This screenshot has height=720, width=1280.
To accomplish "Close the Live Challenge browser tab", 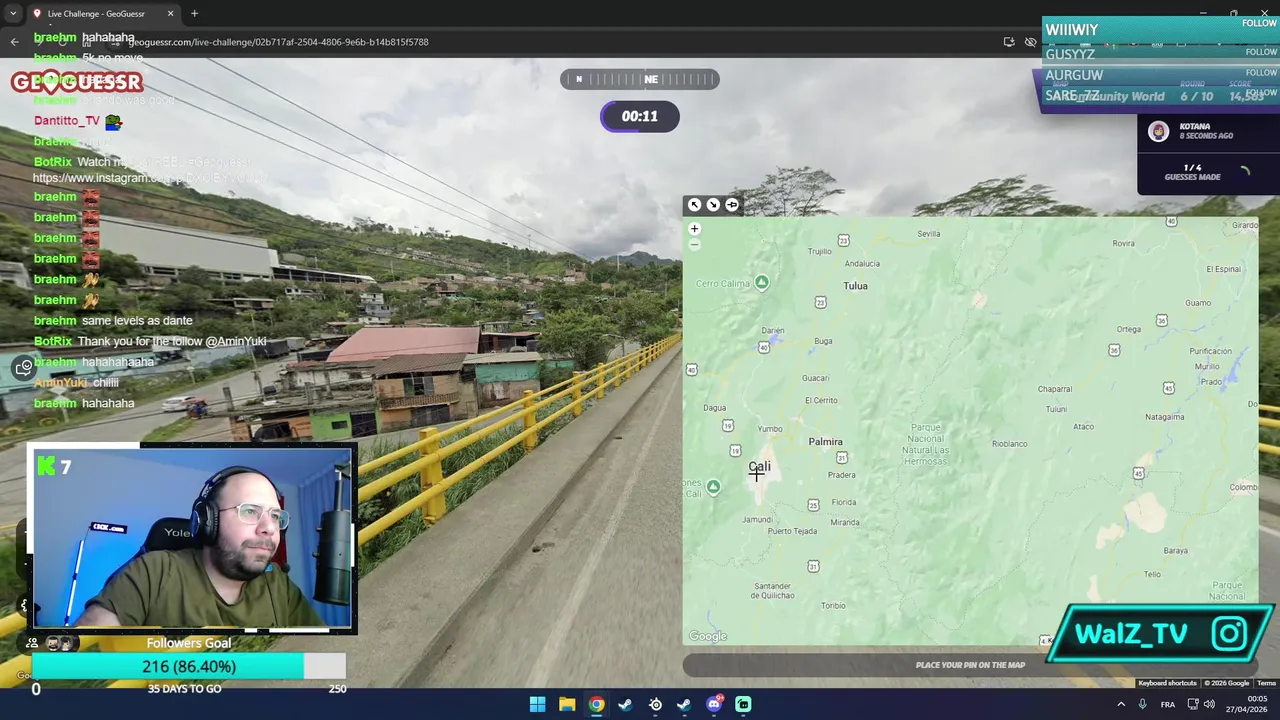I will [170, 14].
